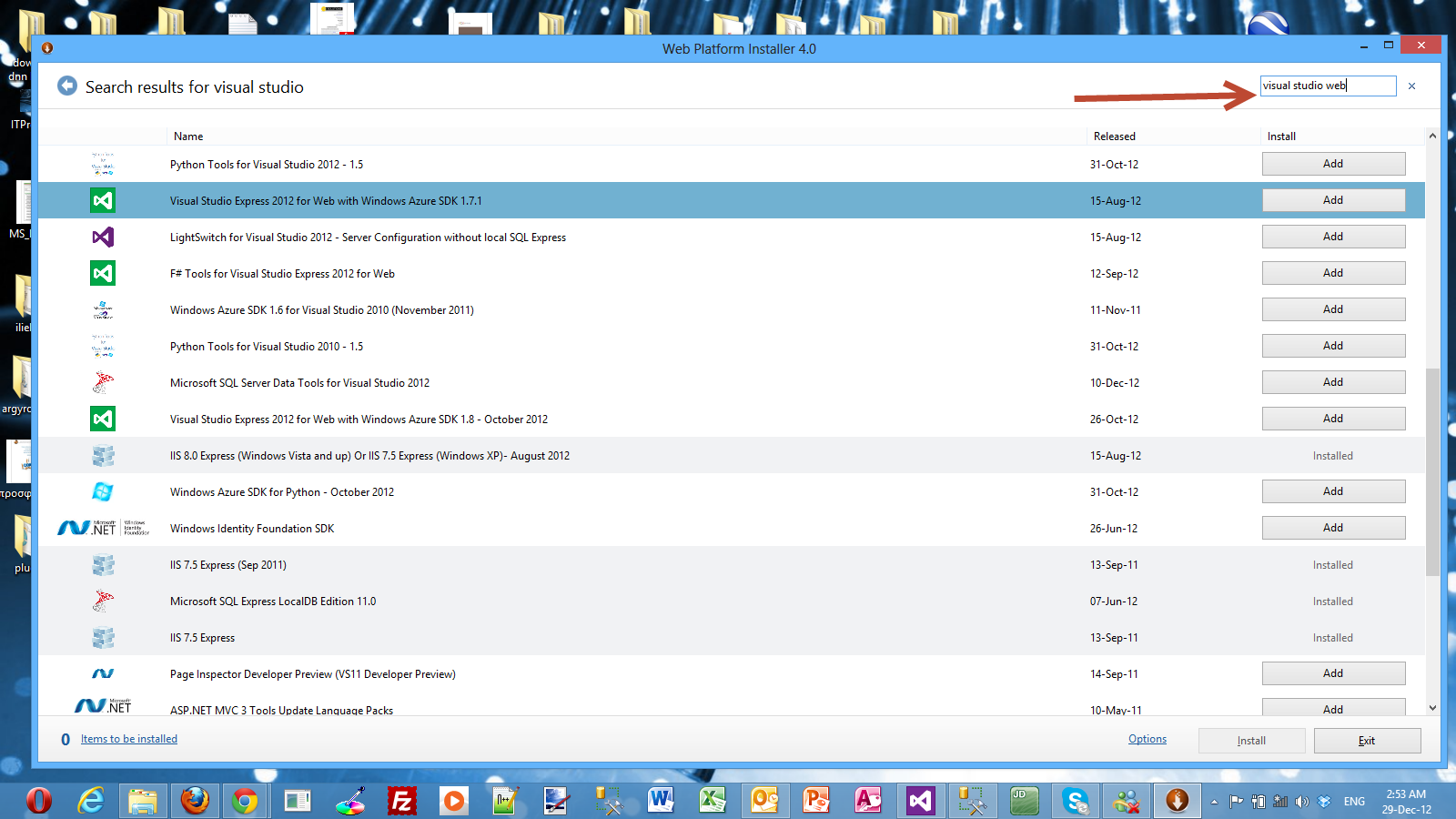Select 'Microsoft SQL Express LocalDB Edition 11.0' entry
Image resolution: width=1456 pixels, height=819 pixels.
click(732, 601)
